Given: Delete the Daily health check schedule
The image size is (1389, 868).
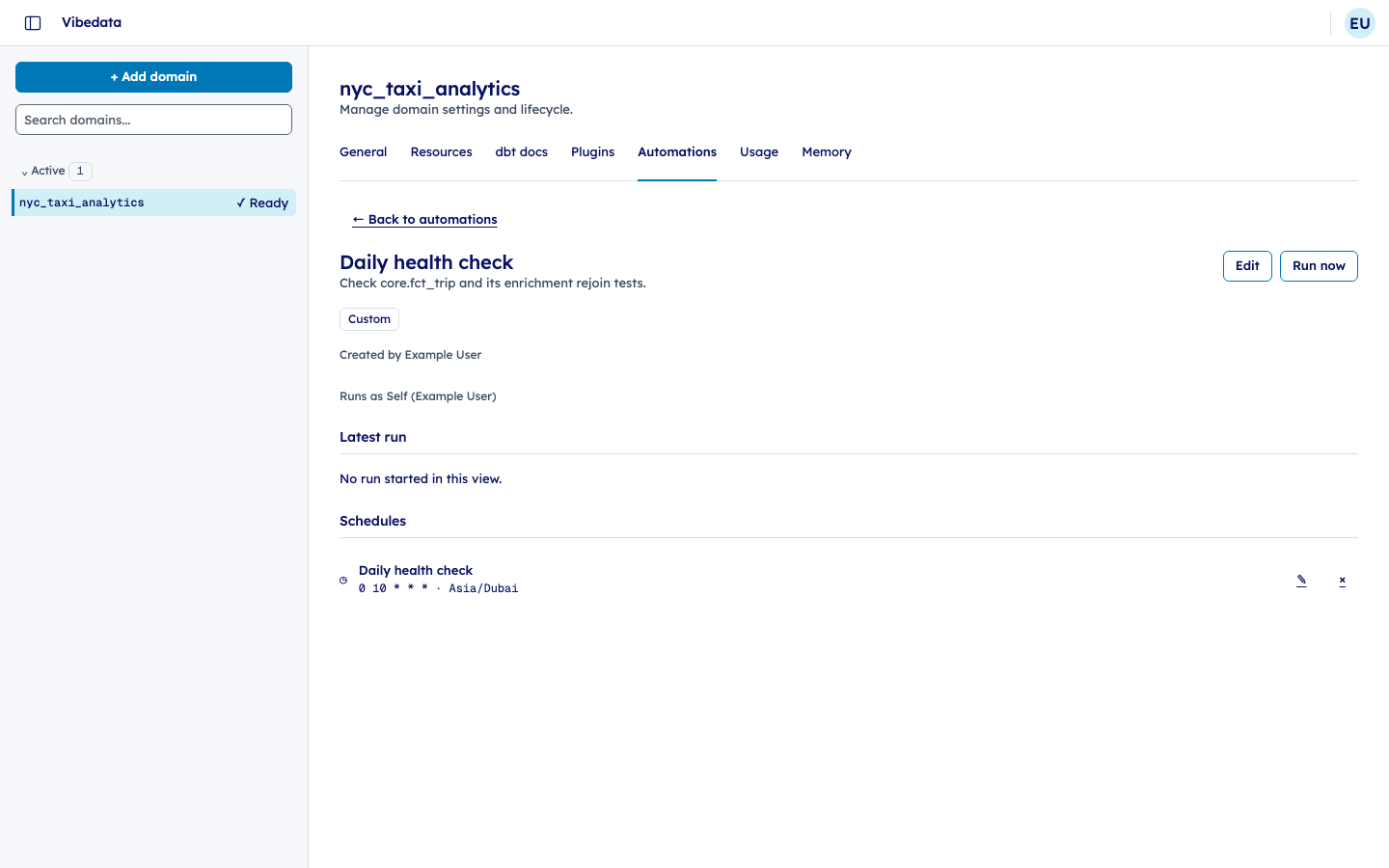Looking at the screenshot, I should coord(1342,581).
